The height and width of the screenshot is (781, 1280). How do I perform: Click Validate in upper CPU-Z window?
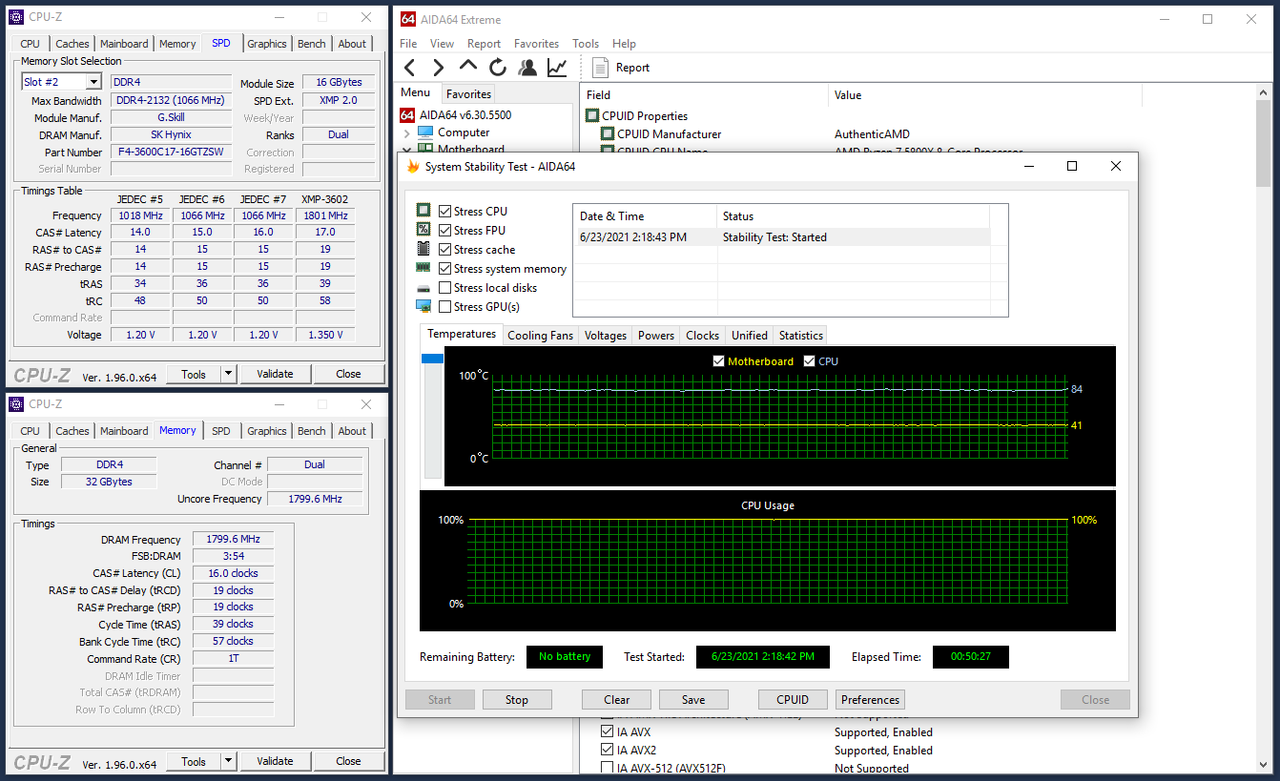[275, 374]
